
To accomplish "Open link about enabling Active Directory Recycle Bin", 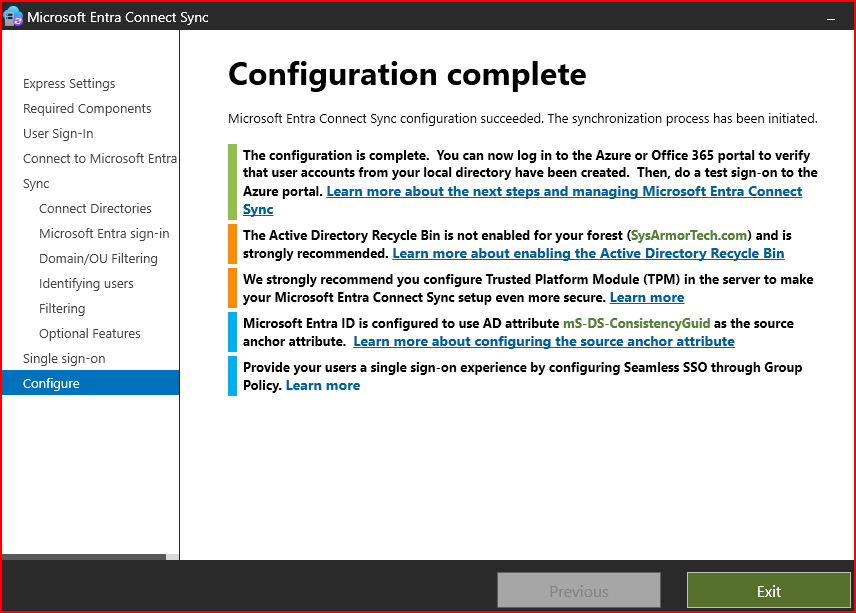I will click(x=588, y=254).
